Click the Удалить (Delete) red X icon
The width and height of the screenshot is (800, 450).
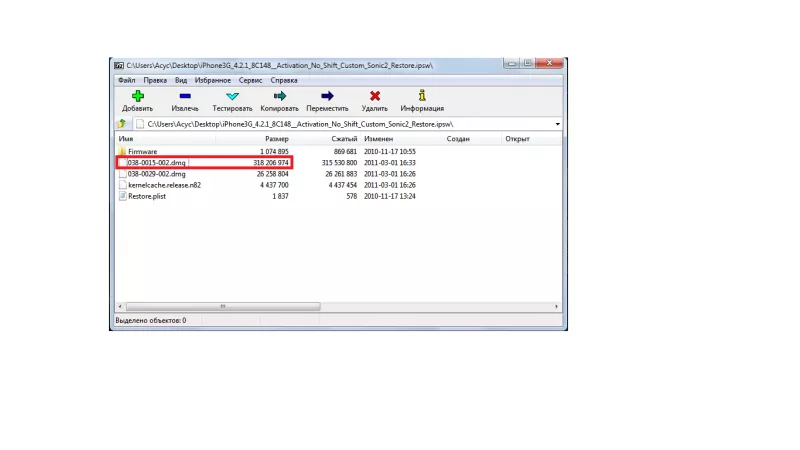pos(375,96)
